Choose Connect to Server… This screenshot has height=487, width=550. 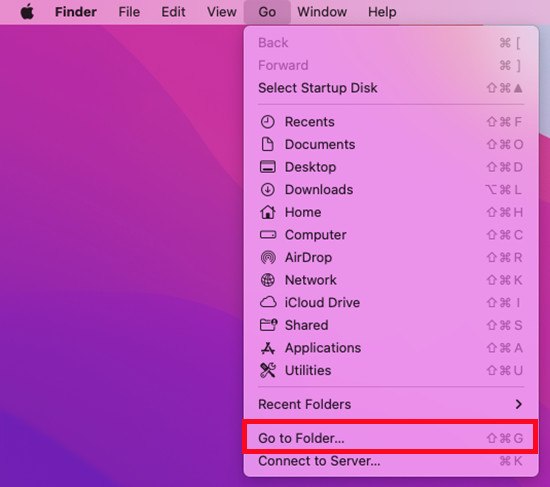[x=391, y=461]
